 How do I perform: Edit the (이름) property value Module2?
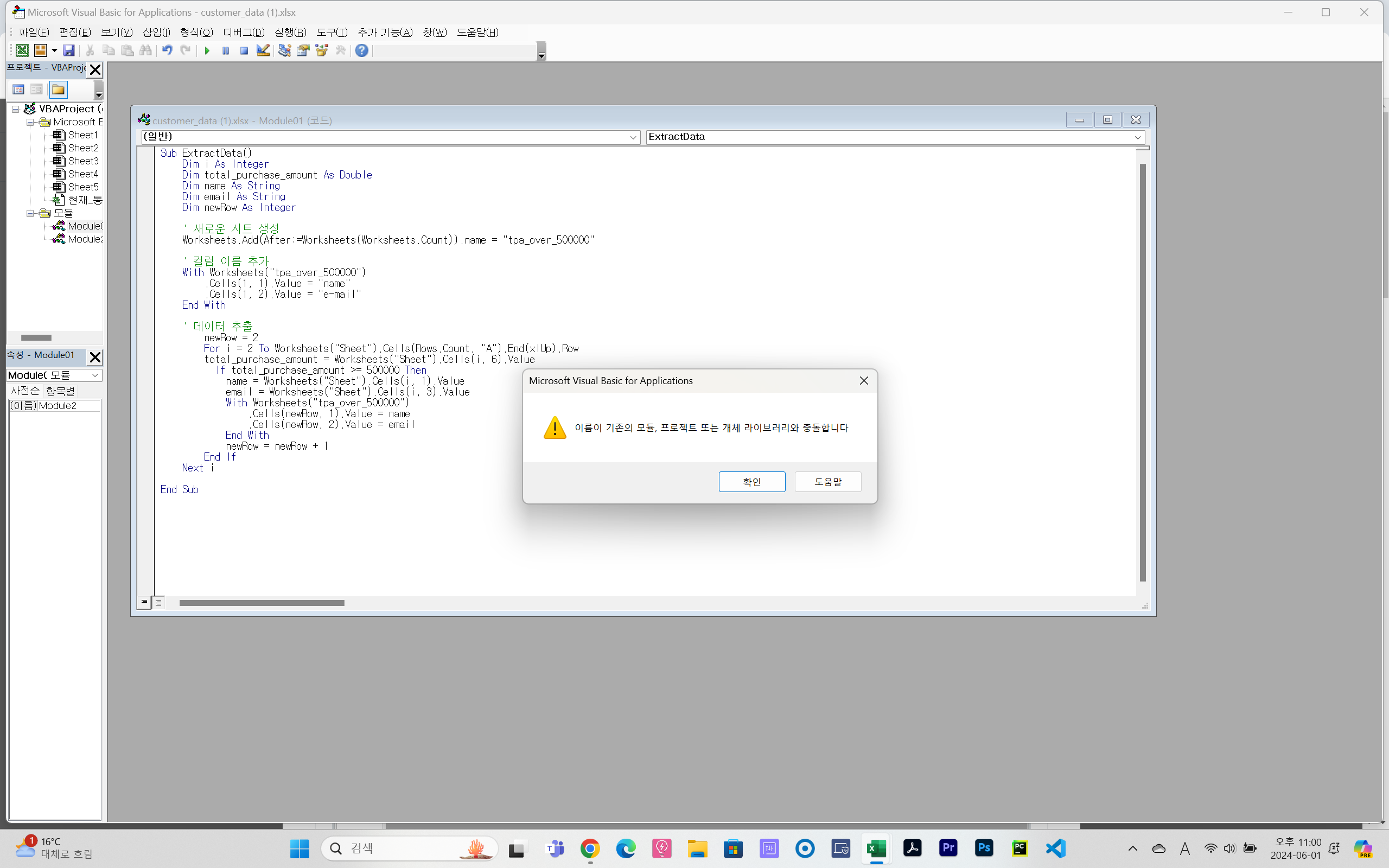click(x=68, y=406)
